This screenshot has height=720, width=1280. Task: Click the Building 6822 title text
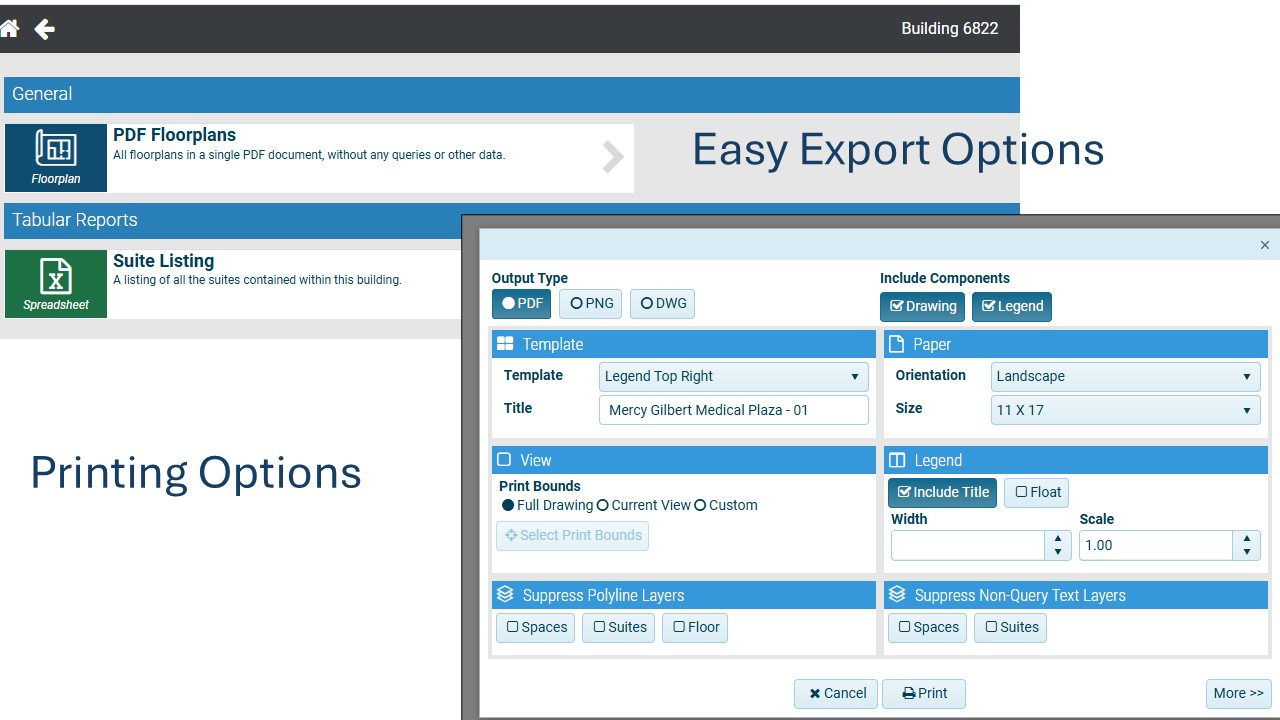[950, 29]
